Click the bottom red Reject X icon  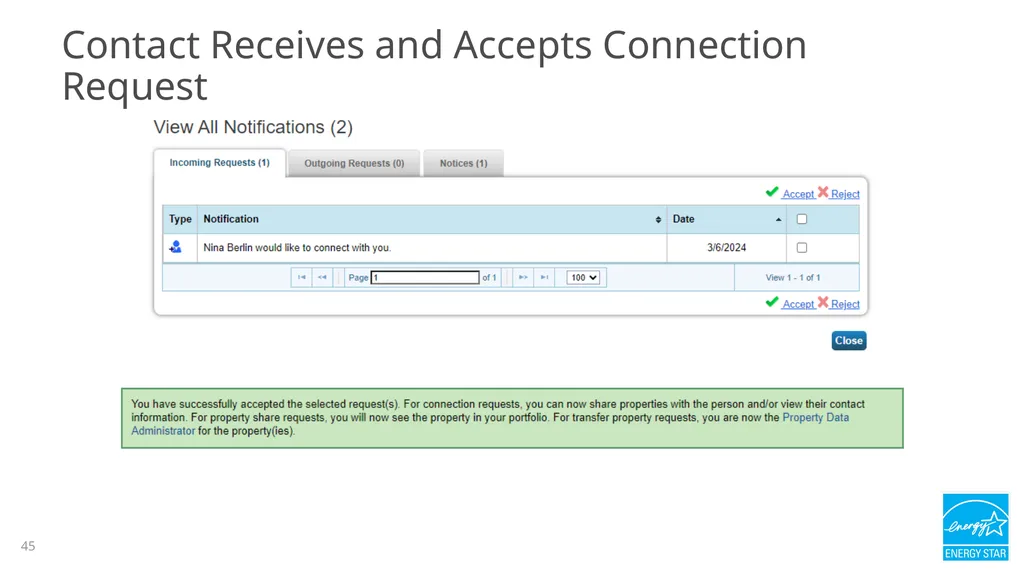coord(823,303)
